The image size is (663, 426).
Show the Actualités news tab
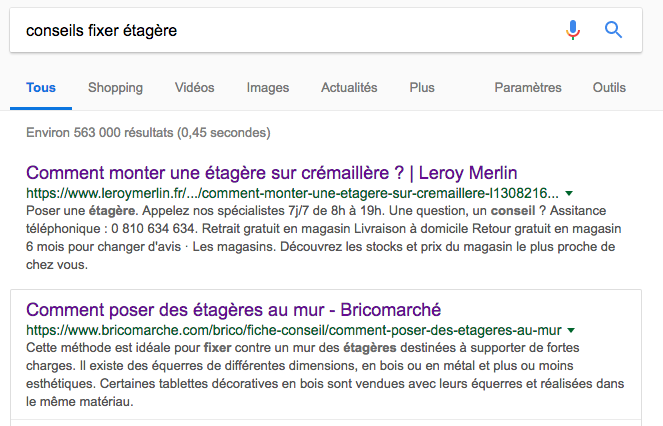[349, 88]
